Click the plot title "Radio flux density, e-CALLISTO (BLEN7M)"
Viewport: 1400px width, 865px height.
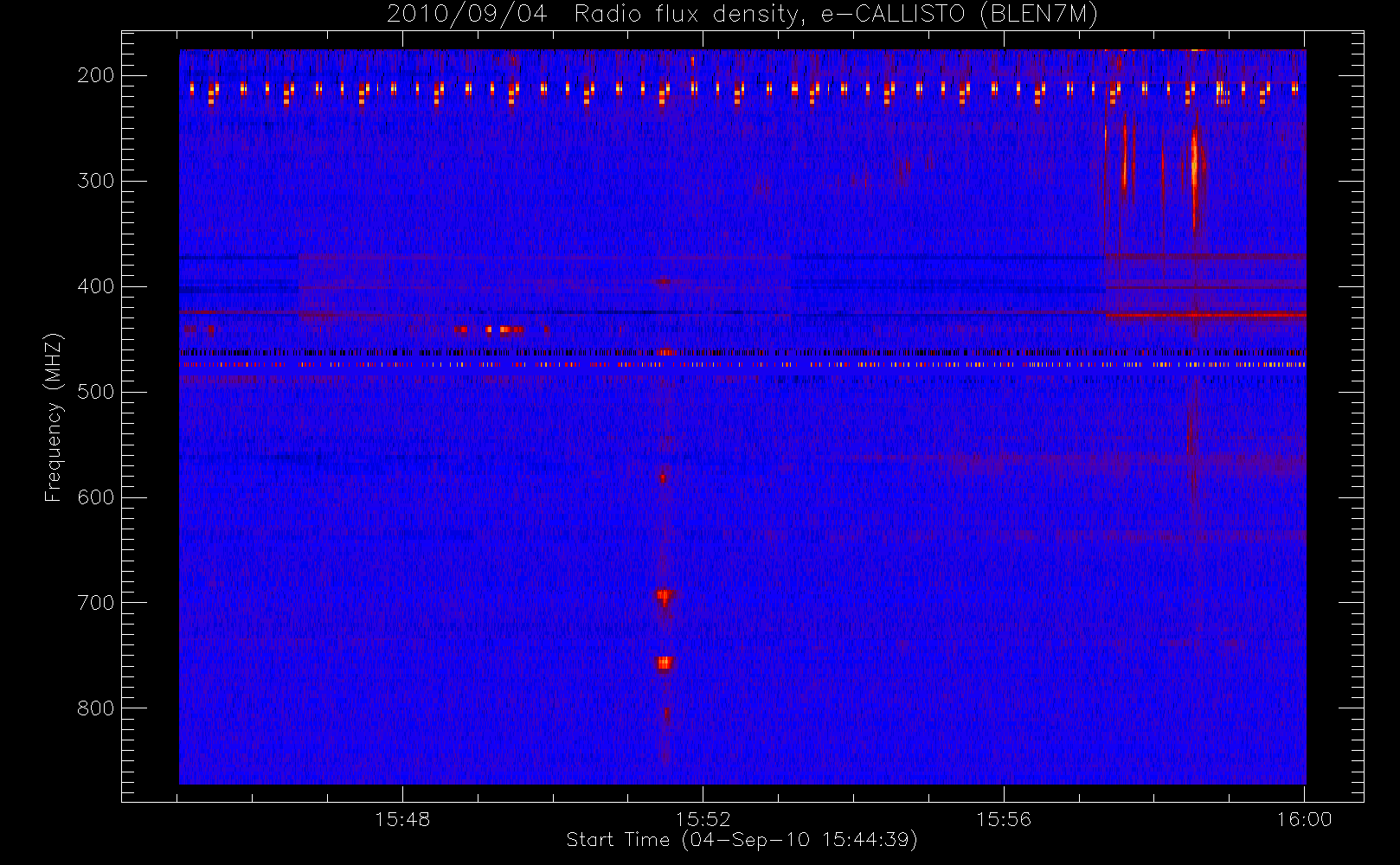[x=836, y=14]
